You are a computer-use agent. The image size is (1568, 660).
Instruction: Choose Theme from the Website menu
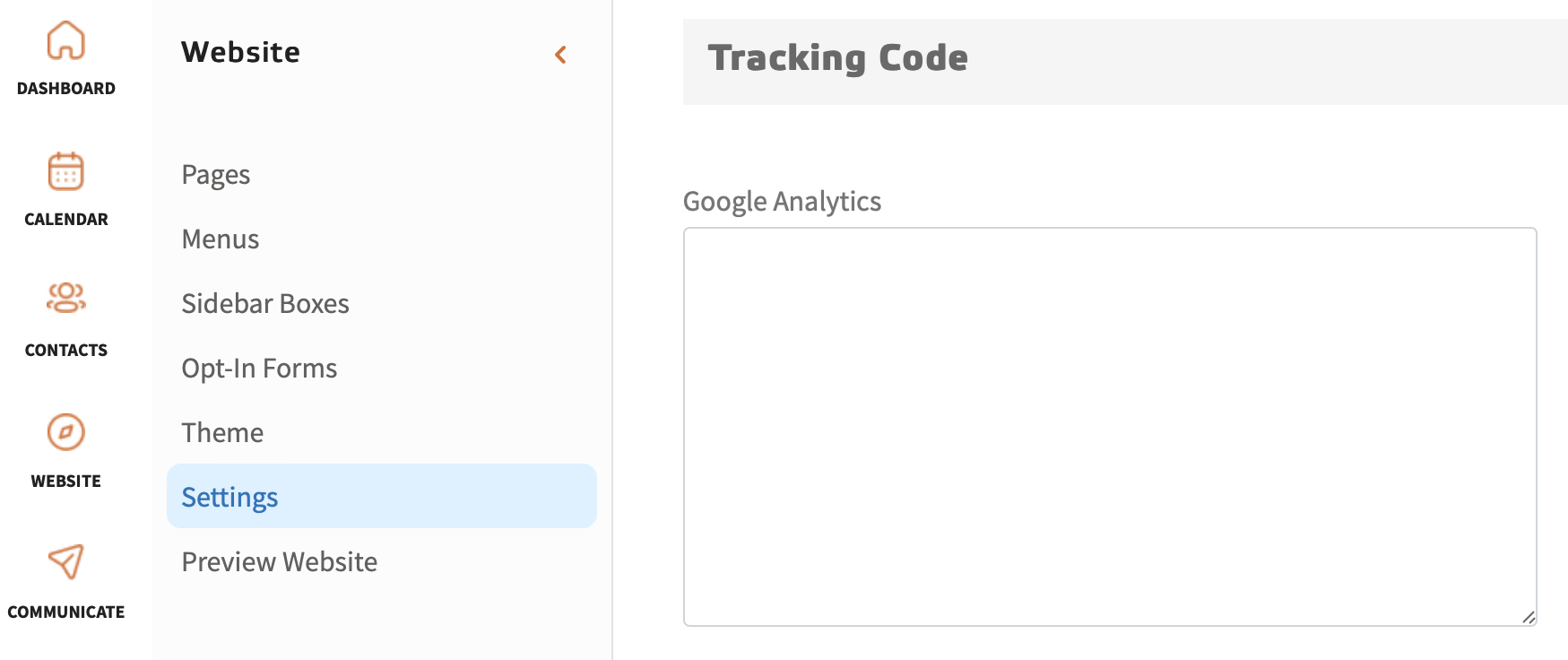click(222, 433)
